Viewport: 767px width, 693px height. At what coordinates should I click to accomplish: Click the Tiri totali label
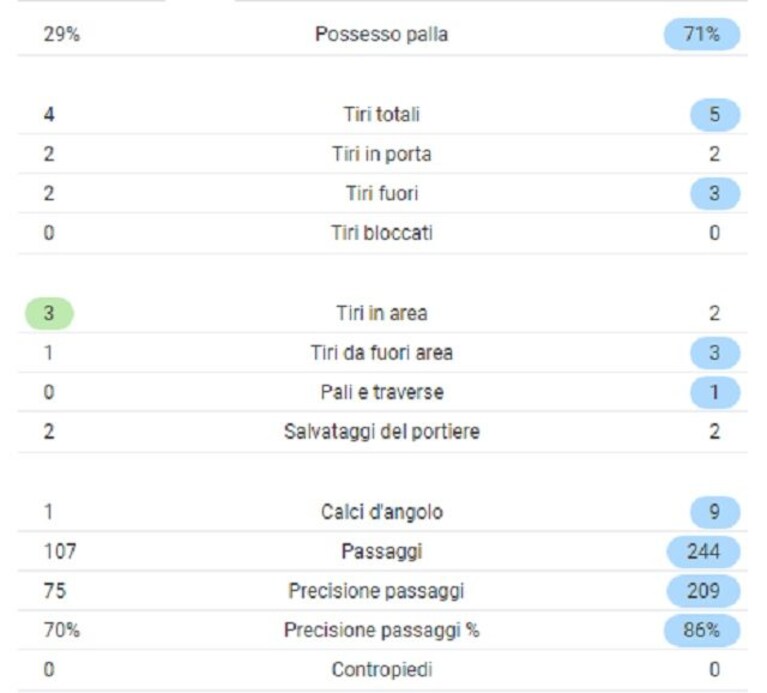coord(382,114)
